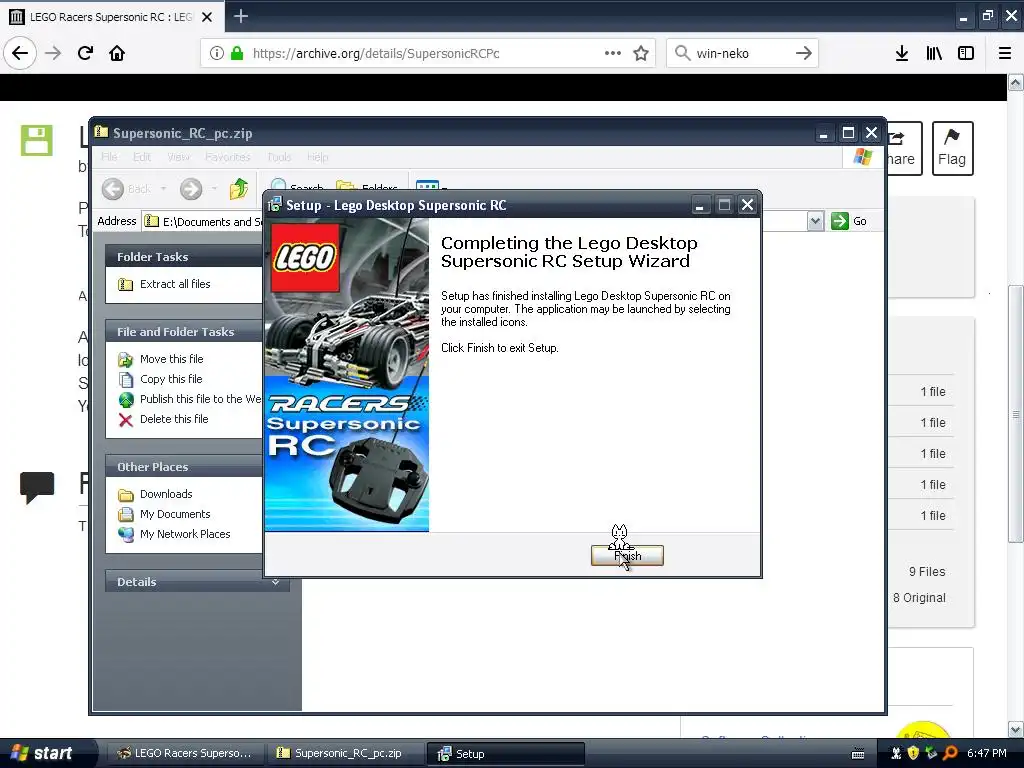
Task: Click Copy this file link
Action: pos(171,379)
